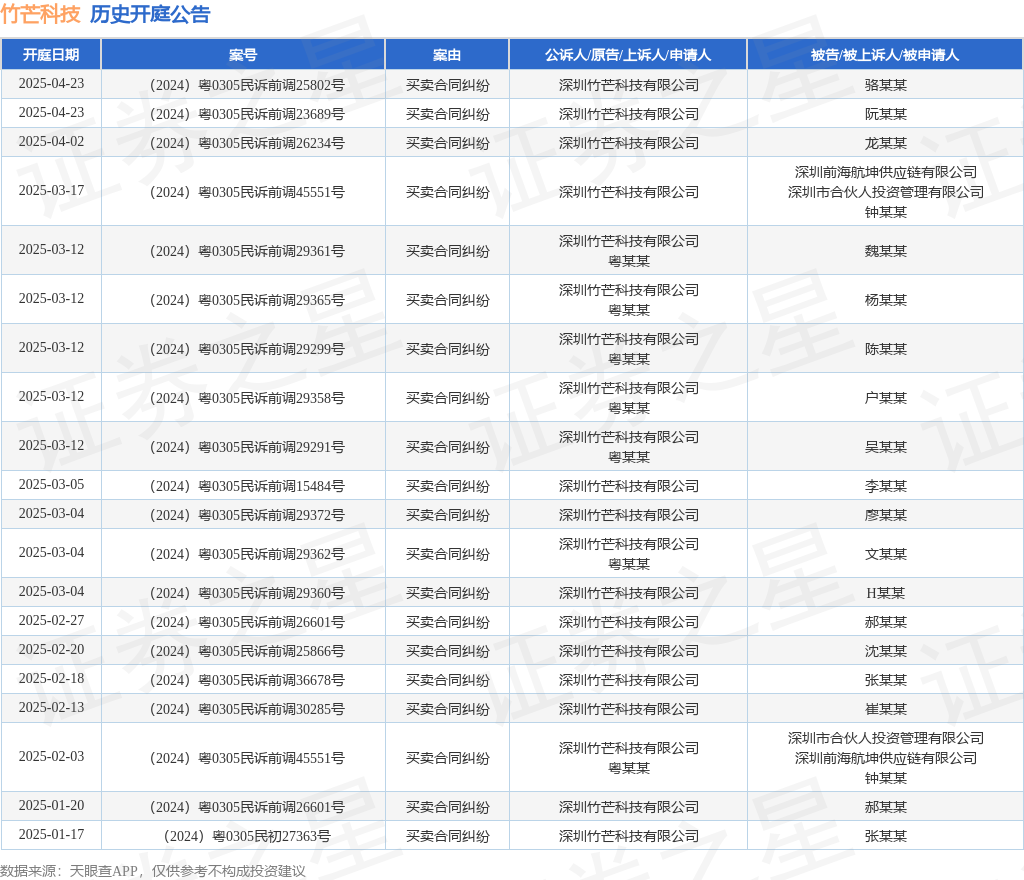Select the date 2025-02-03

pos(52,757)
